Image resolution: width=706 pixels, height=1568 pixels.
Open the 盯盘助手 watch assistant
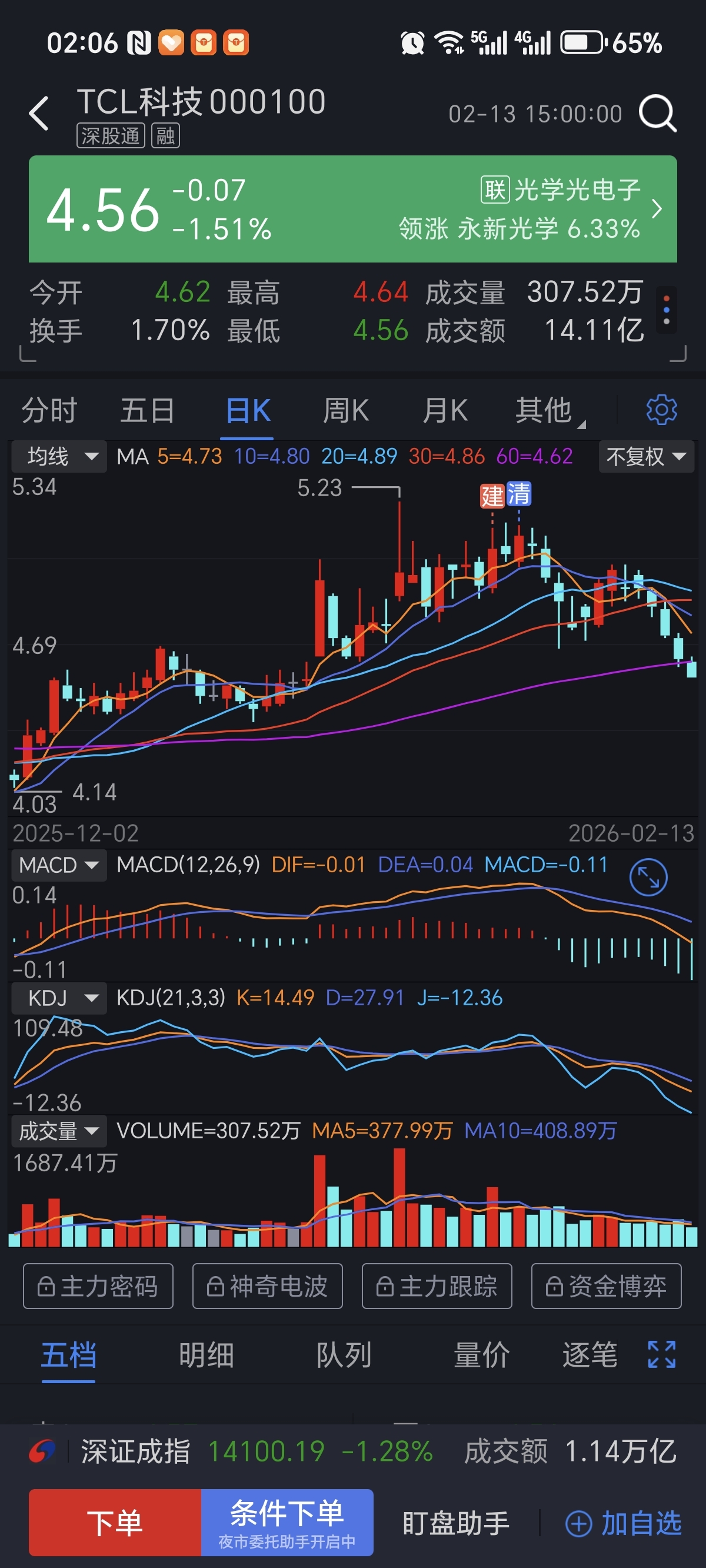pyautogui.click(x=456, y=1524)
